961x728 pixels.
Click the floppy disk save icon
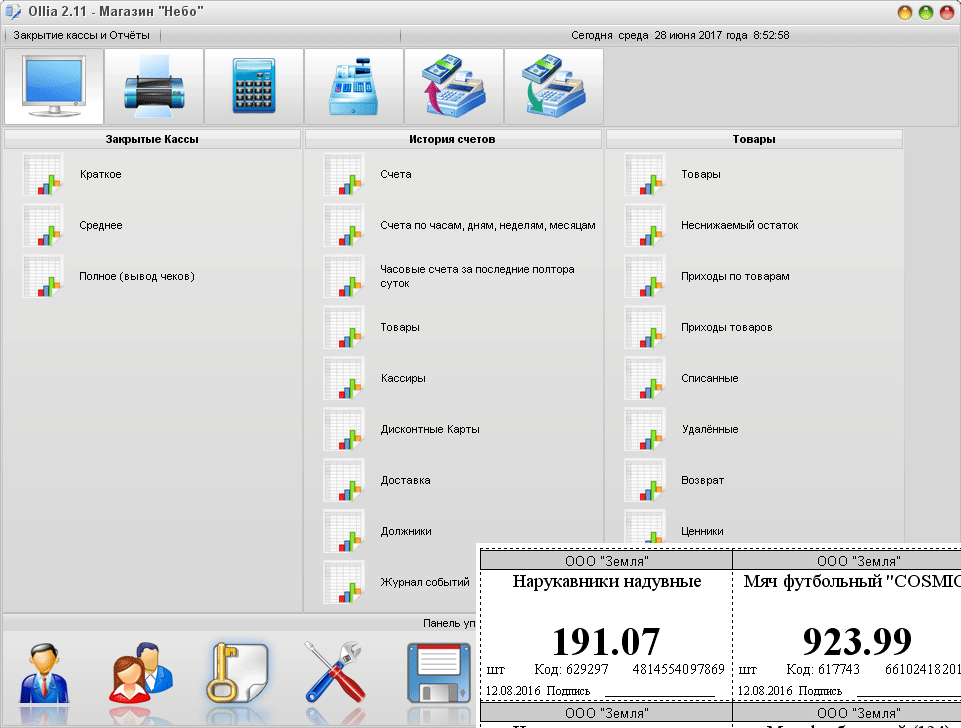coord(439,673)
